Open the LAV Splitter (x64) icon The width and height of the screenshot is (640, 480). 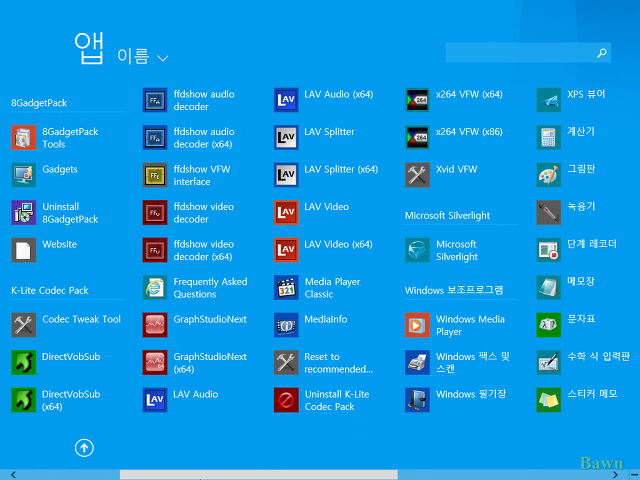click(x=286, y=175)
